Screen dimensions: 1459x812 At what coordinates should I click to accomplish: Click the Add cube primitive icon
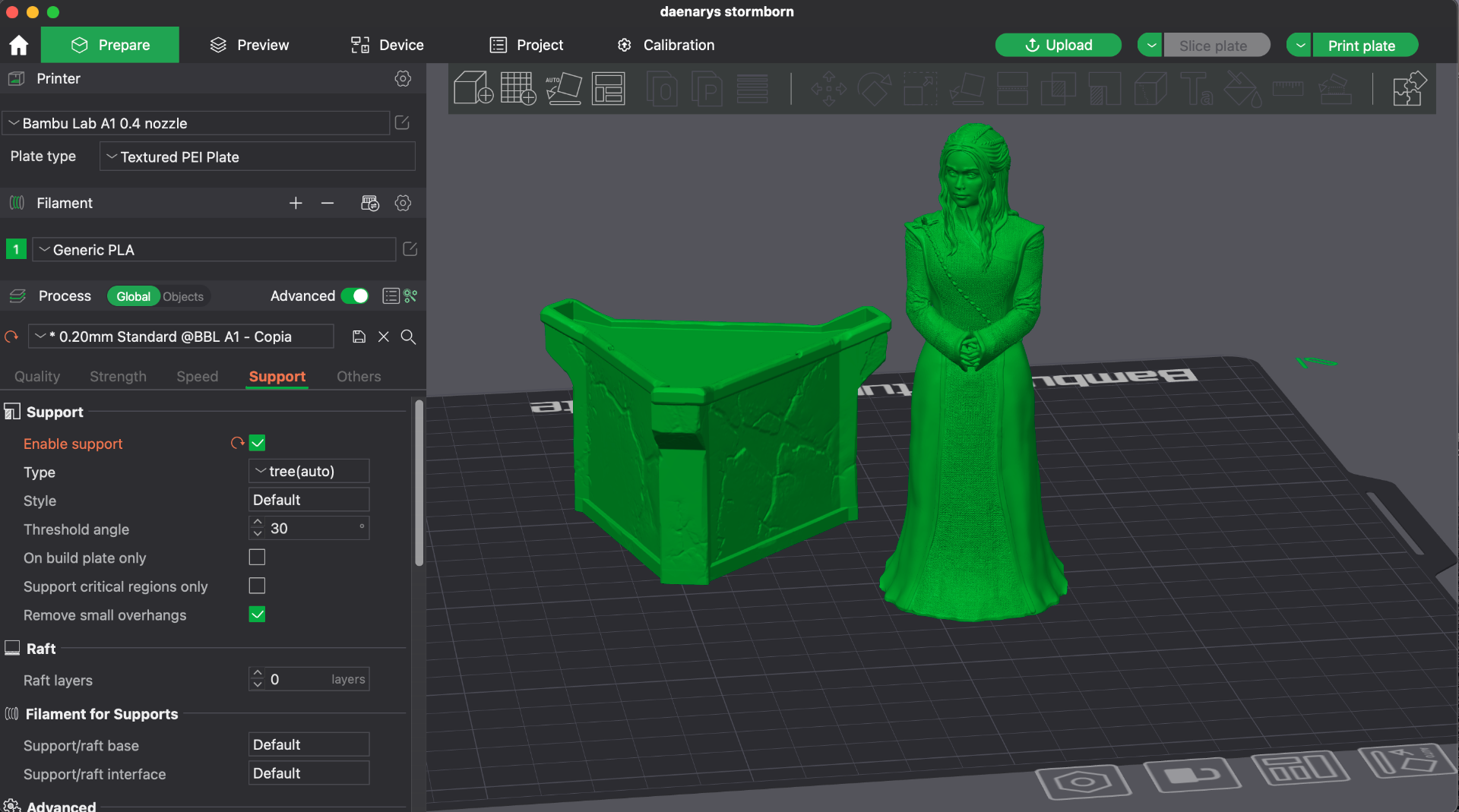(x=473, y=88)
